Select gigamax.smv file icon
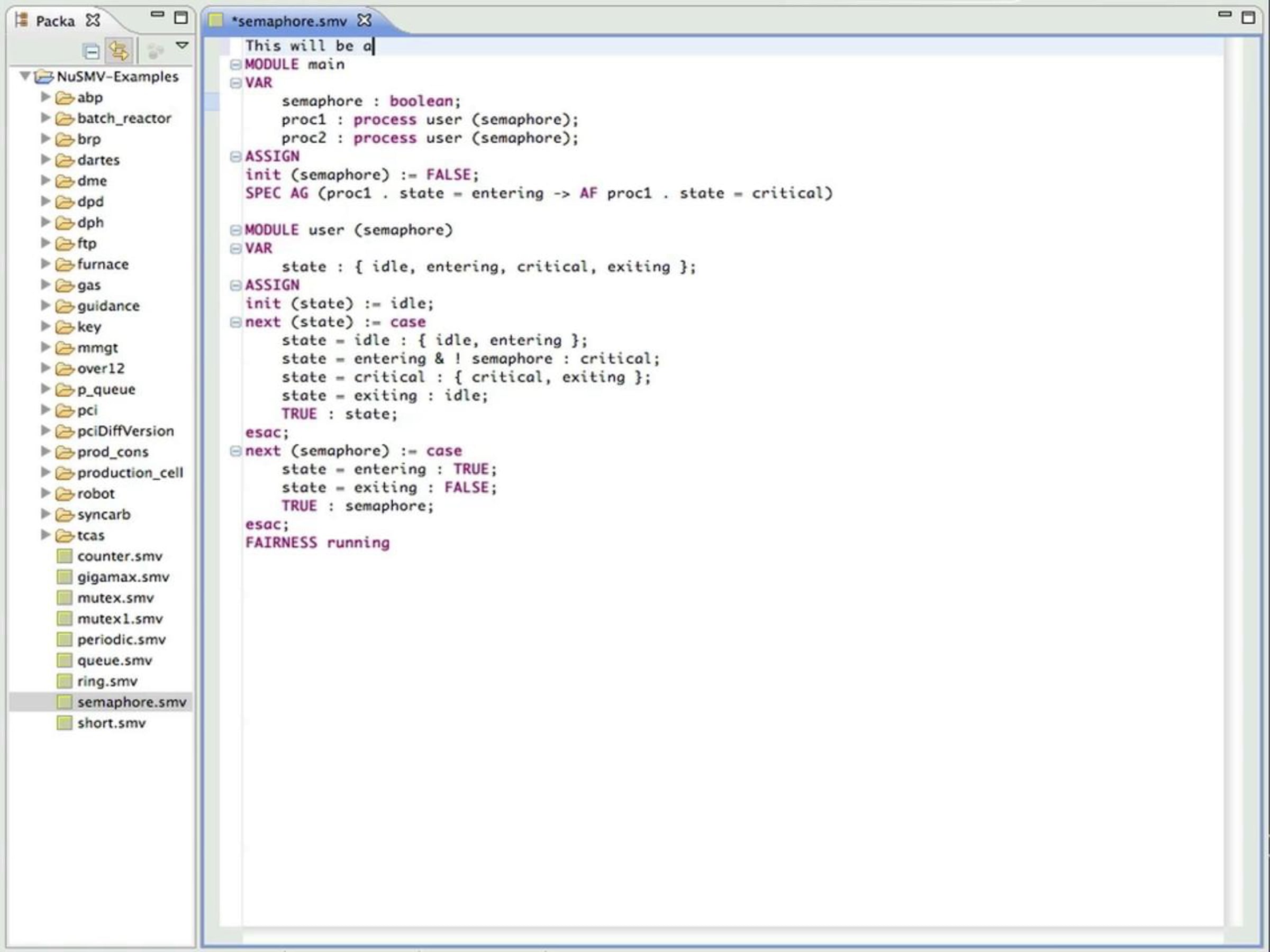 (65, 576)
